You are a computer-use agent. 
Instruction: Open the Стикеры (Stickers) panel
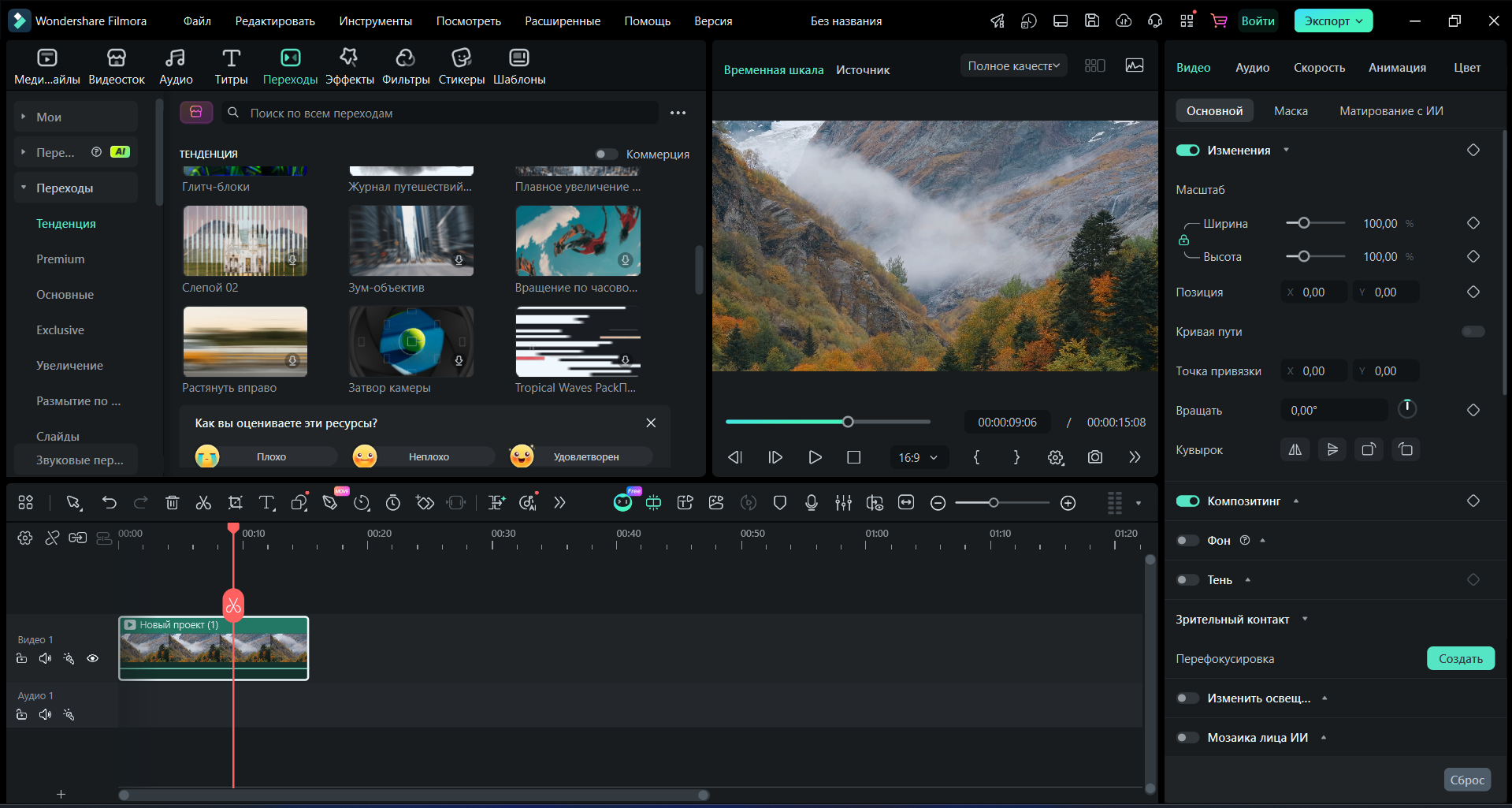(461, 66)
